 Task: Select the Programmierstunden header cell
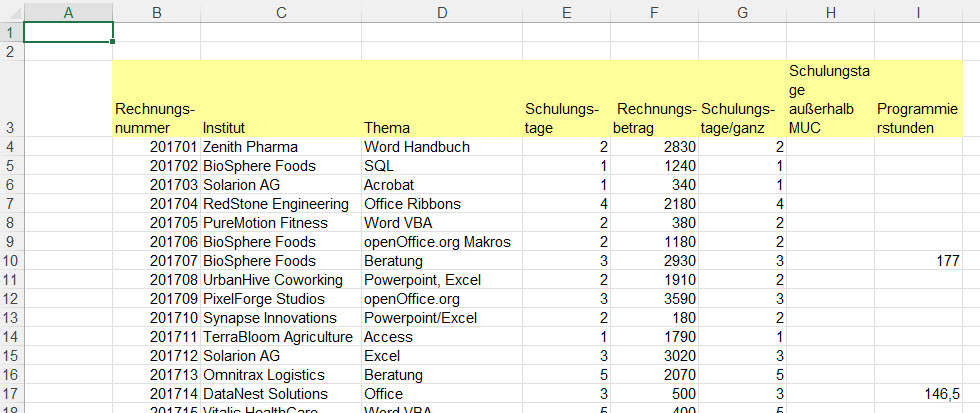tap(917, 118)
